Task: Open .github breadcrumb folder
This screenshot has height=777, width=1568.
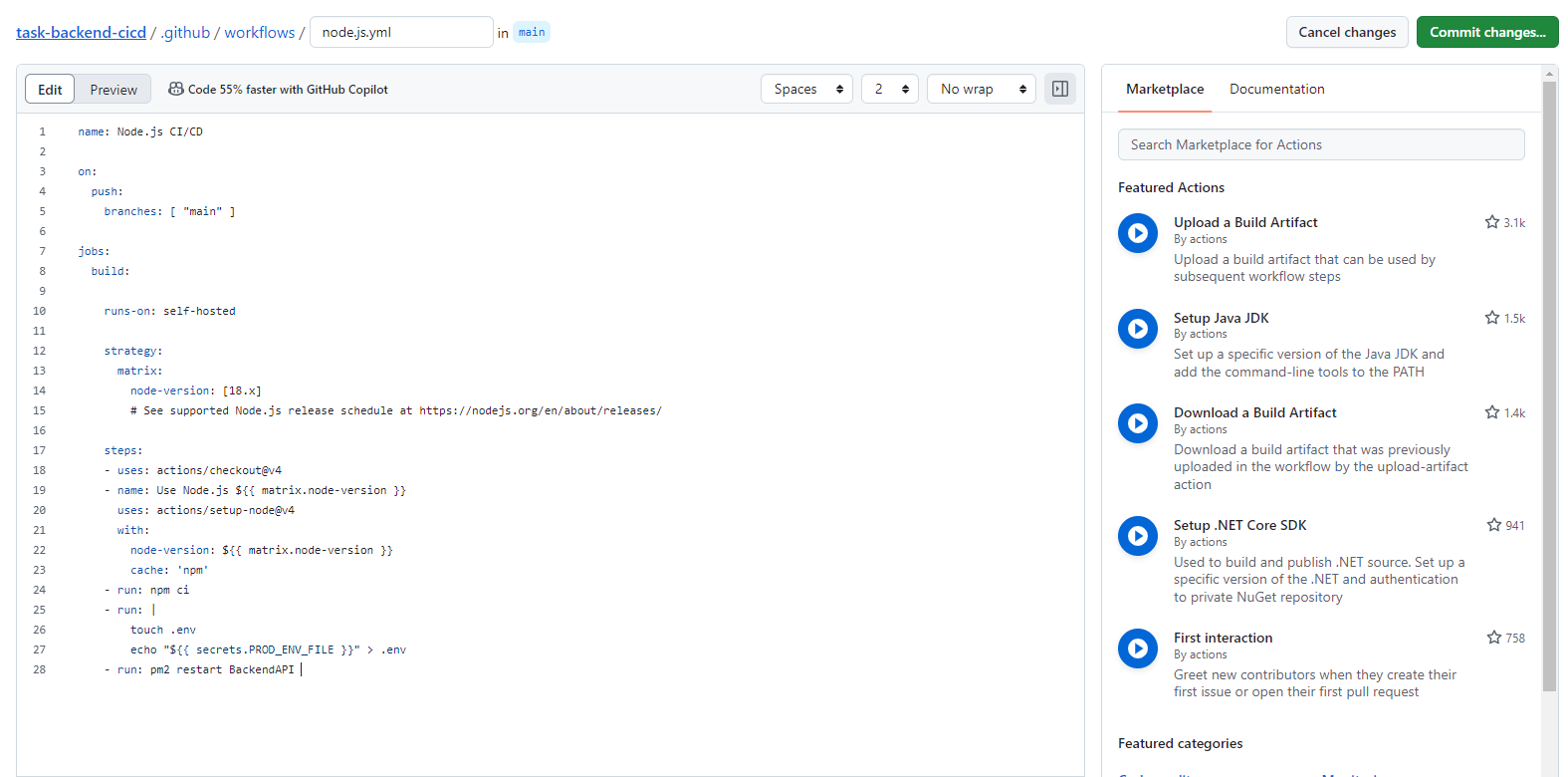Action: pyautogui.click(x=185, y=32)
